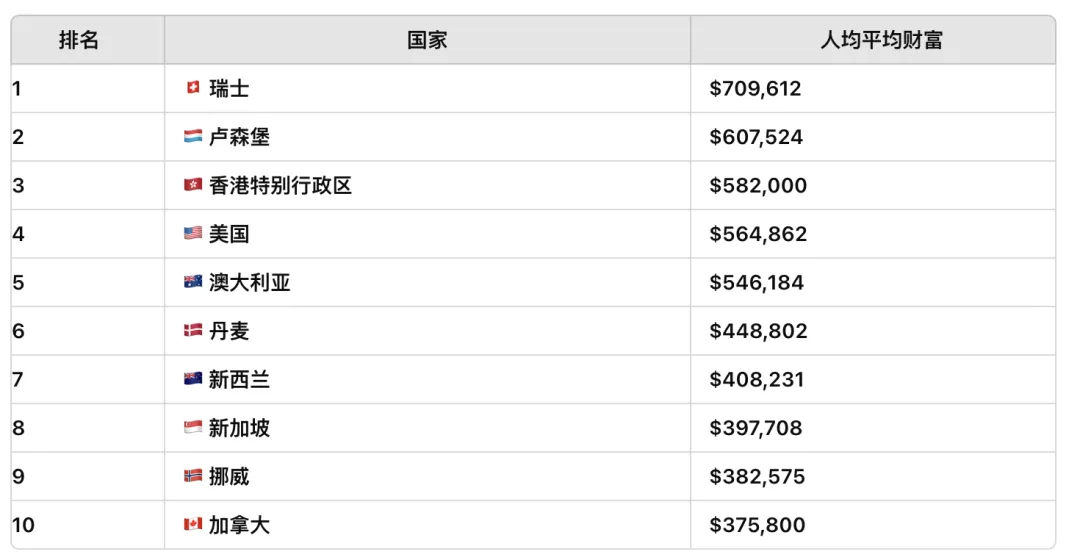Select the $375,800 wealth cell

point(757,526)
